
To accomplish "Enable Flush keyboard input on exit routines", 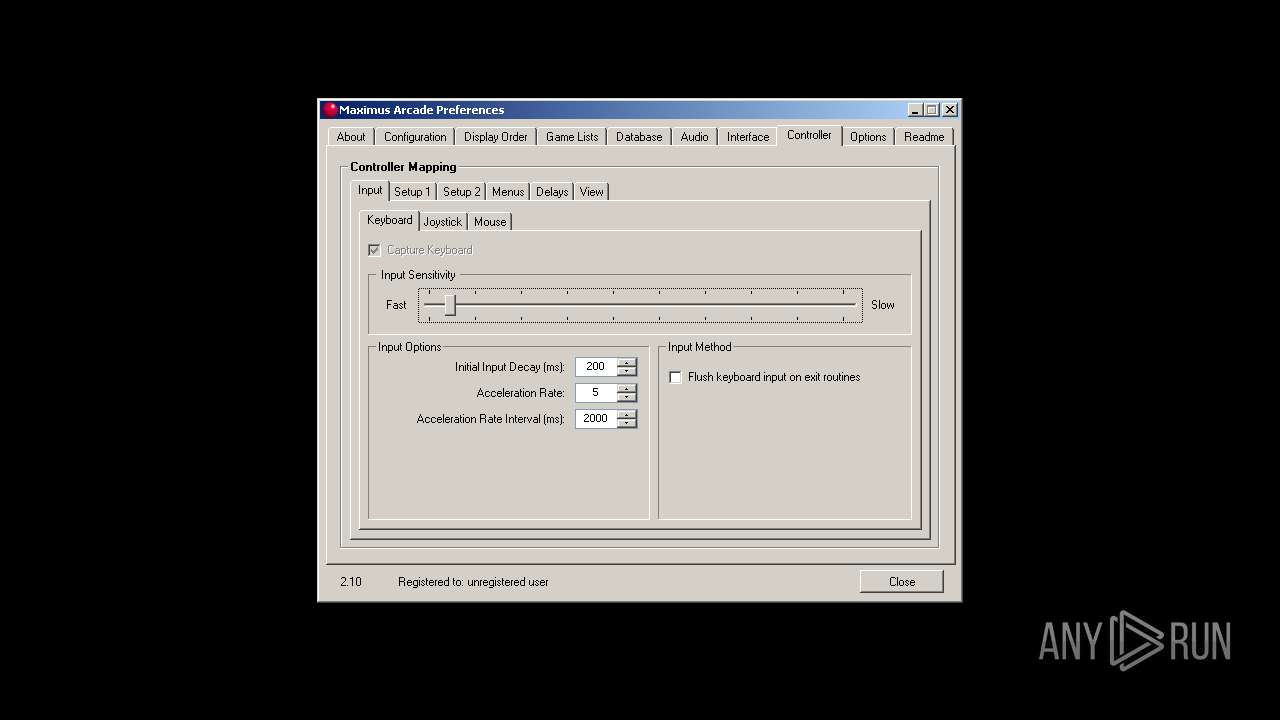I will click(x=675, y=377).
